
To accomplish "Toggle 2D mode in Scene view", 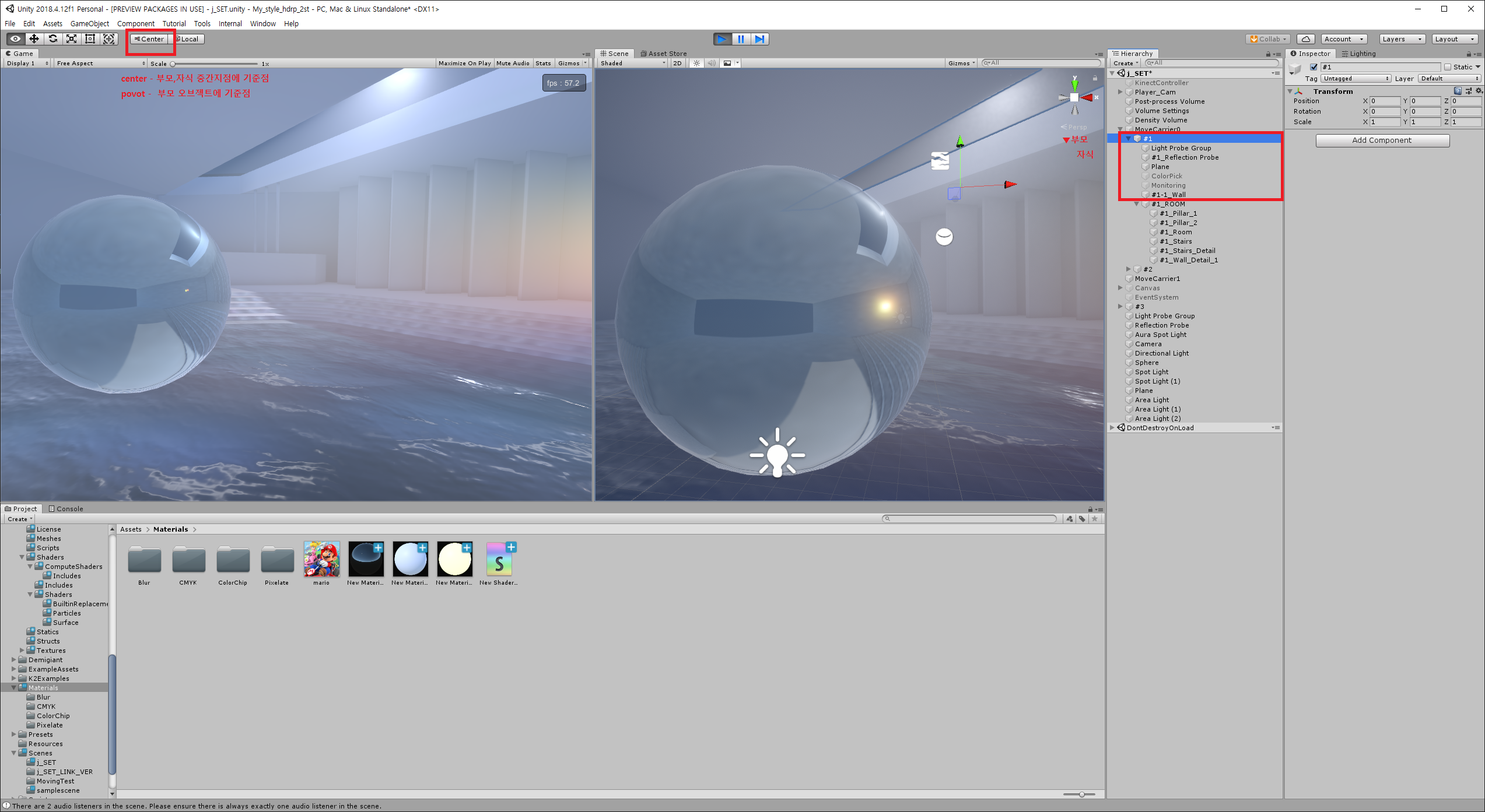I will point(677,63).
